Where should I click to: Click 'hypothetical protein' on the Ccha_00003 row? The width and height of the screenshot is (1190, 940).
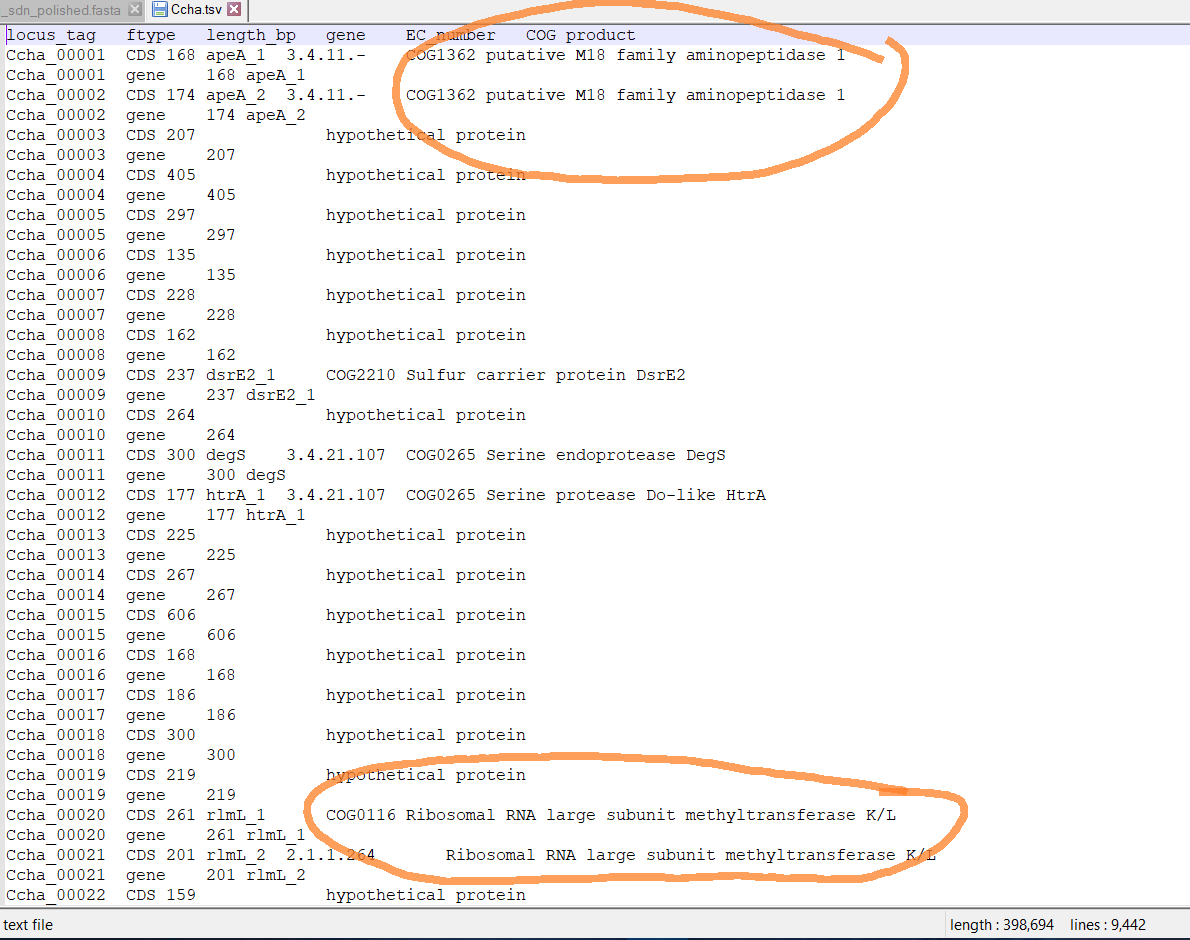pos(426,134)
